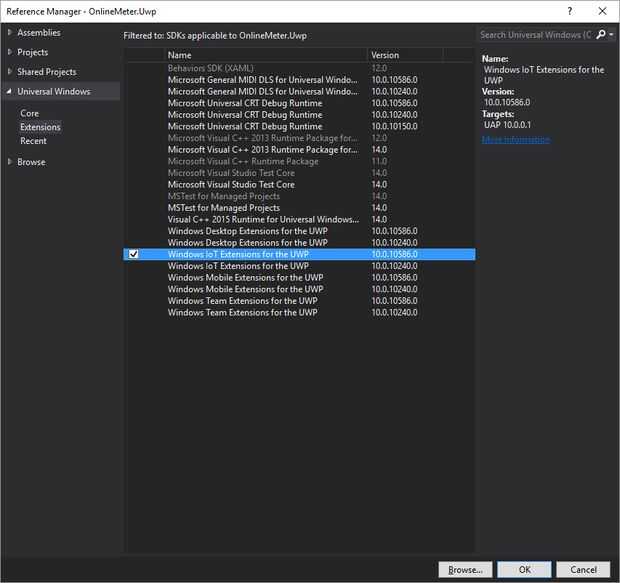This screenshot has width=620, height=583.
Task: Select Recent under Universal Windows
Action: click(x=33, y=141)
